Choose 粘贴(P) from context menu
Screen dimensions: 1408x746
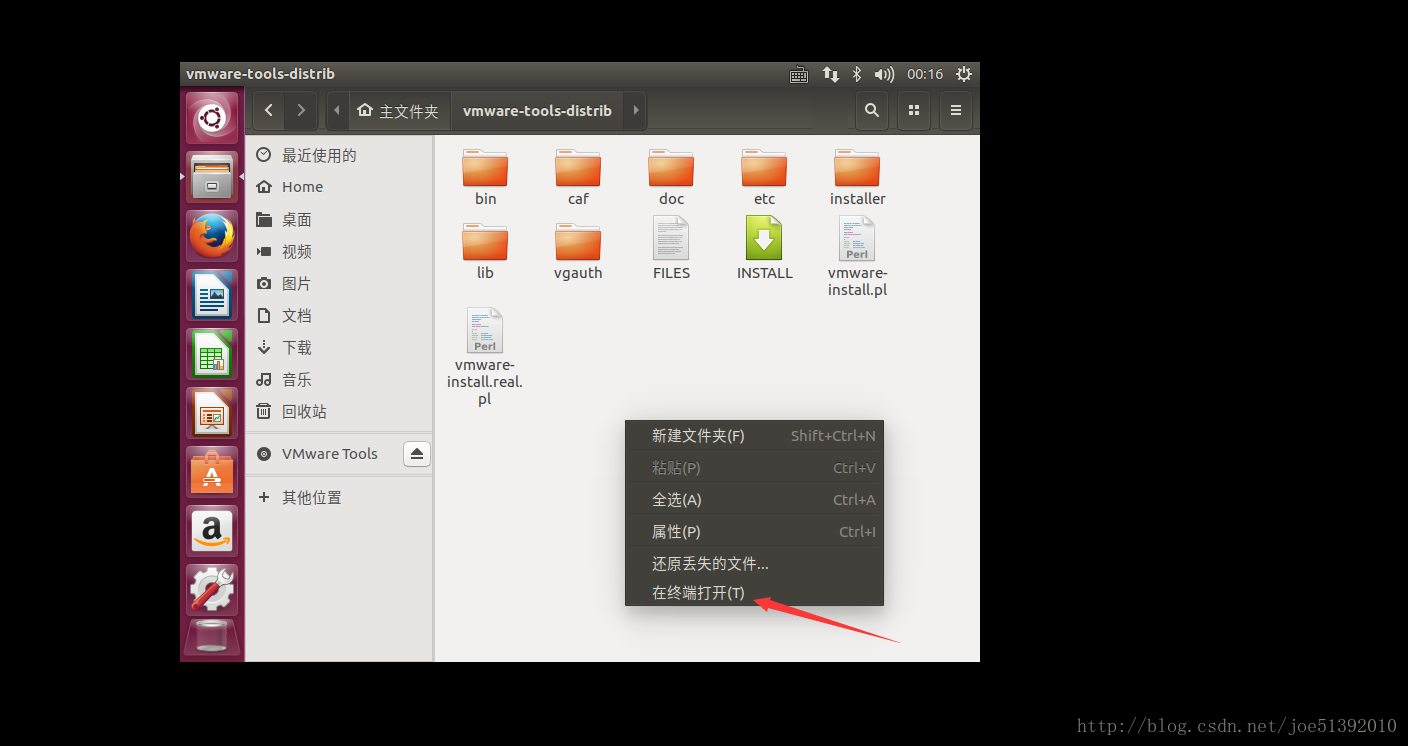[754, 468]
